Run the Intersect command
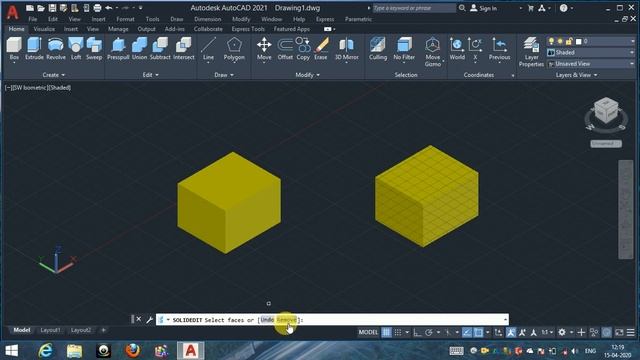The image size is (640, 360). 184,49
